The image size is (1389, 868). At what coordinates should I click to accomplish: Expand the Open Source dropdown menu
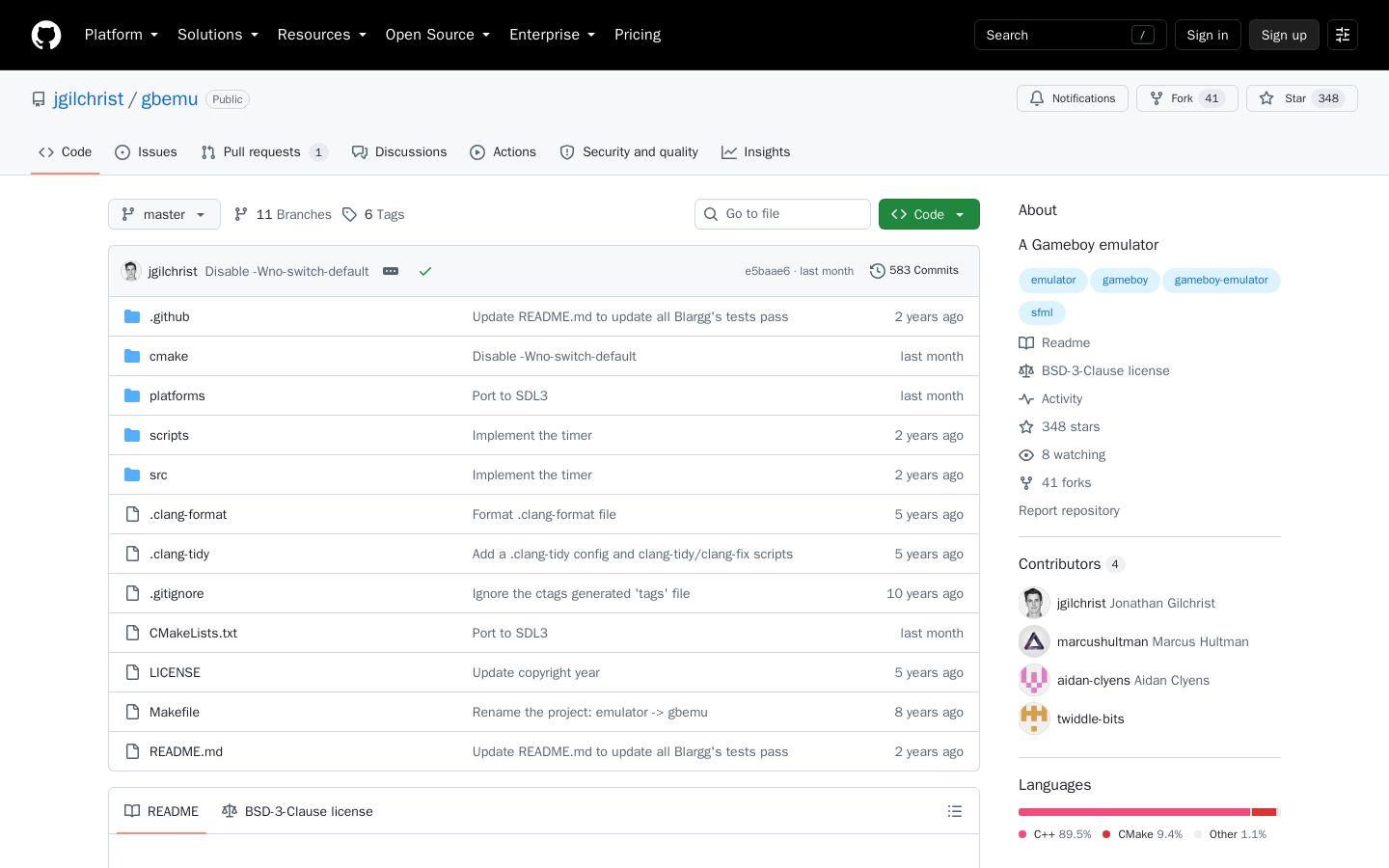point(438,35)
